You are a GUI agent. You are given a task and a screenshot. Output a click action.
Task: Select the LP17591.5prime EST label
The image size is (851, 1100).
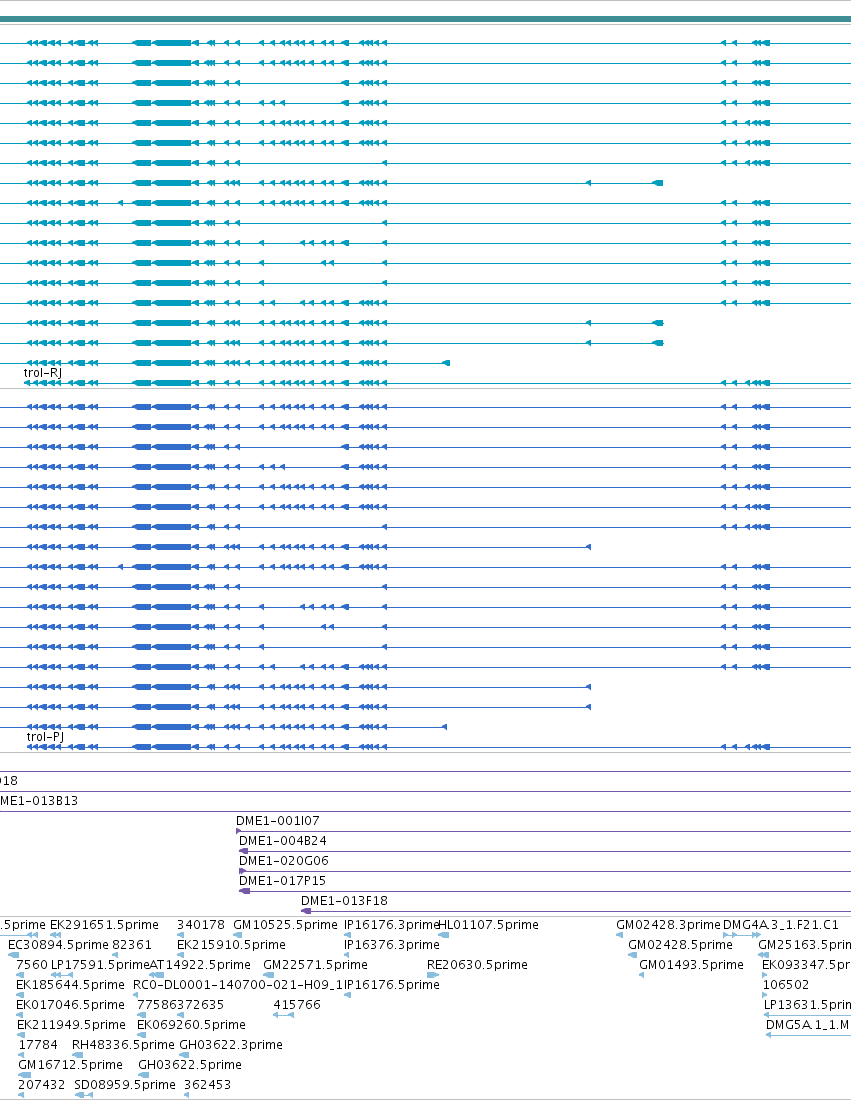(x=100, y=965)
